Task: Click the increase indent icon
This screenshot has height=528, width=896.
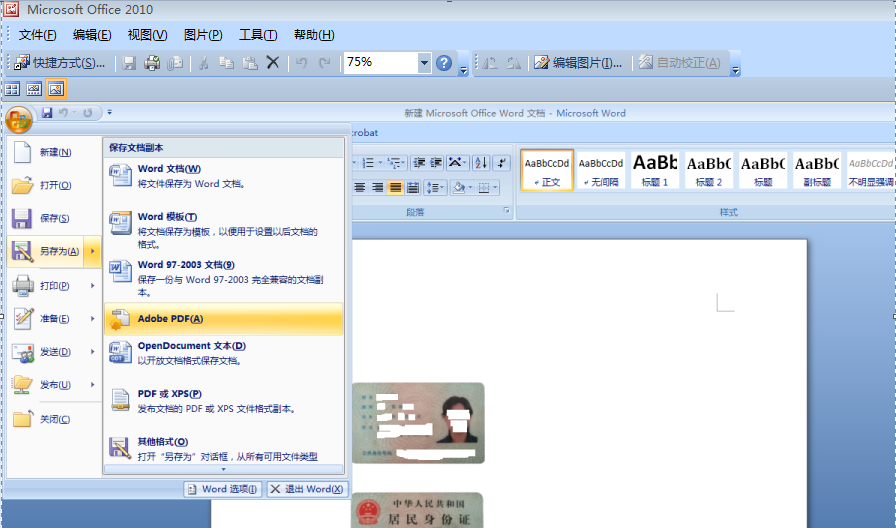Action: coord(436,163)
